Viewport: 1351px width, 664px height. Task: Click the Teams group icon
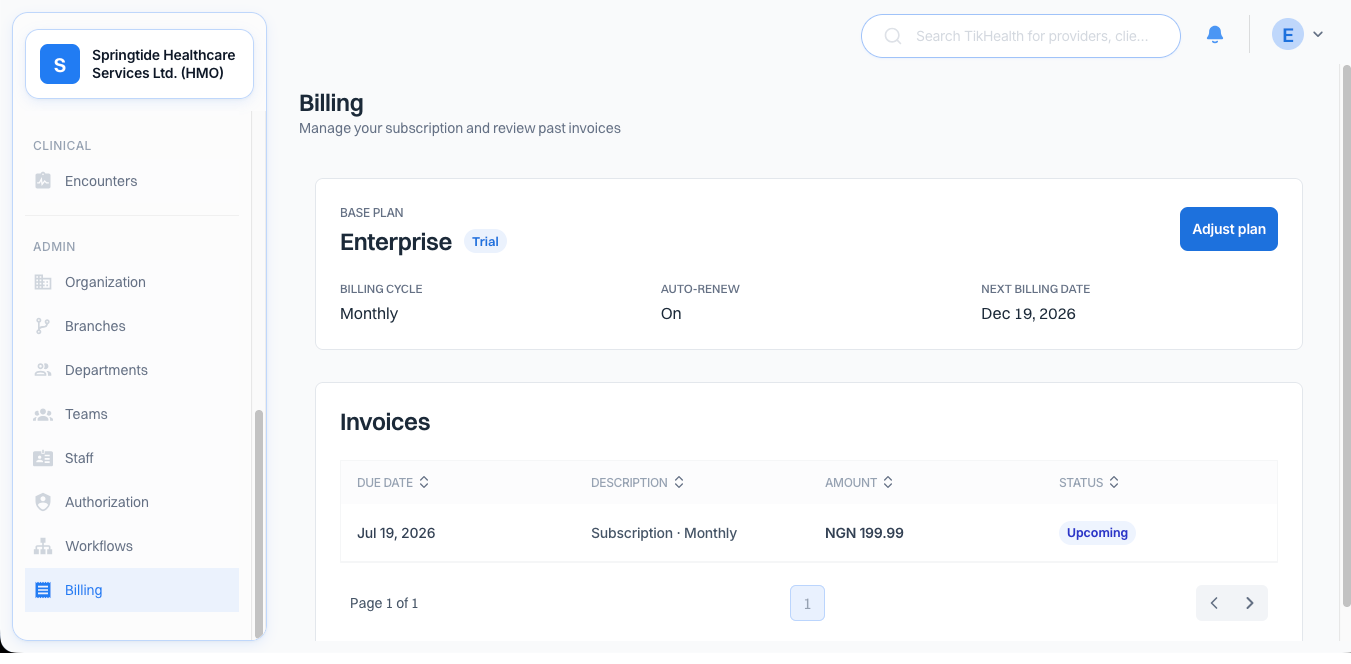43,414
